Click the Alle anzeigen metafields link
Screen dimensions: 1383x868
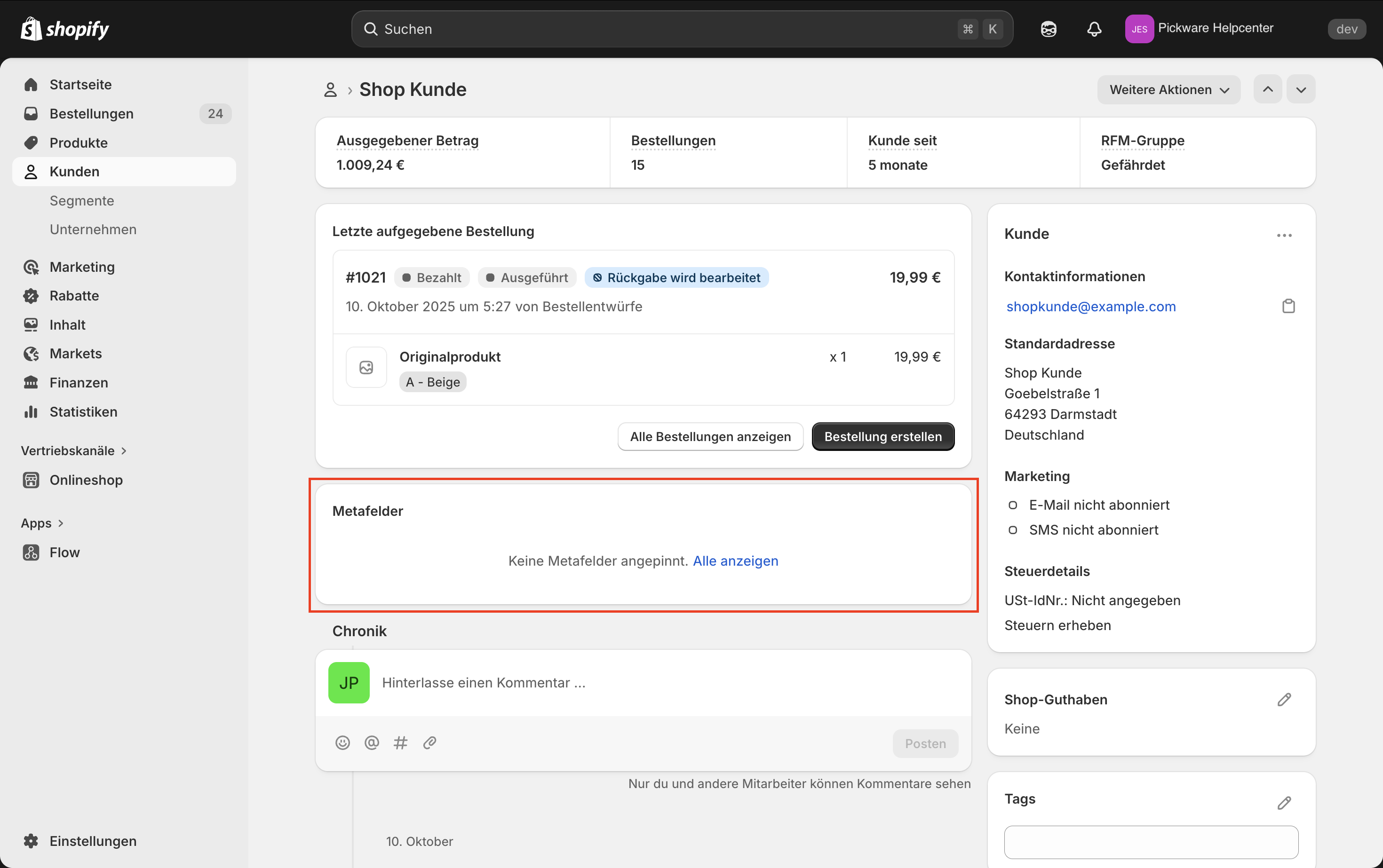tap(735, 561)
